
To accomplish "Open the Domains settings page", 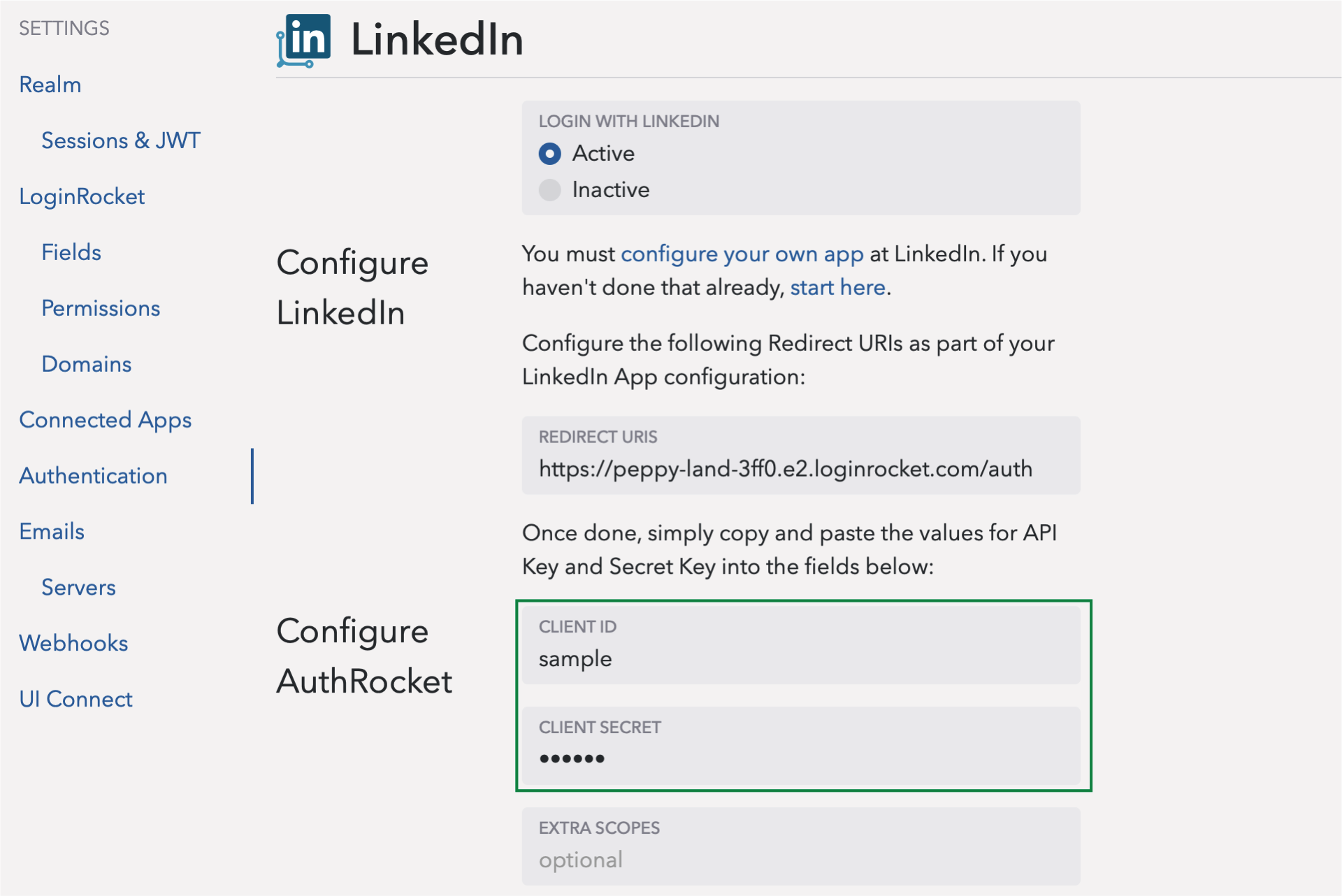I will point(87,364).
